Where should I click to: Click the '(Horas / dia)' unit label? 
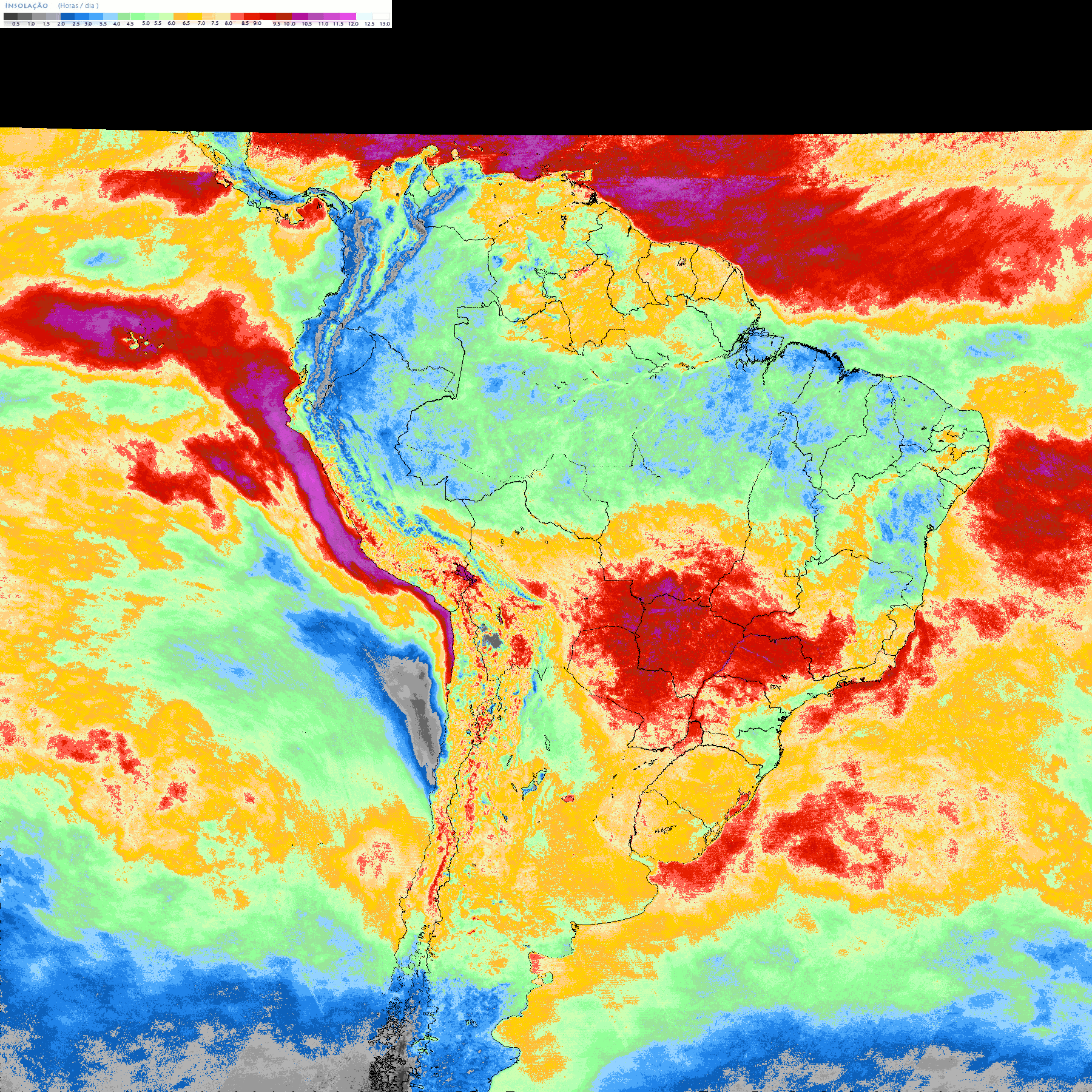tap(78, 5)
